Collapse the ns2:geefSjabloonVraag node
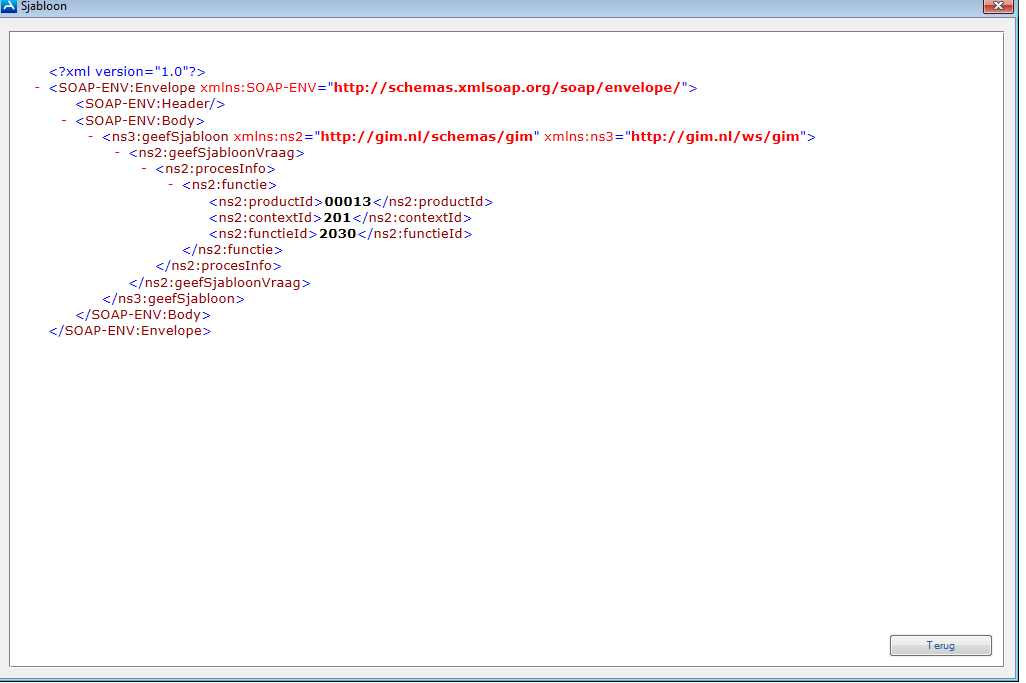This screenshot has height=683, width=1026. click(118, 153)
